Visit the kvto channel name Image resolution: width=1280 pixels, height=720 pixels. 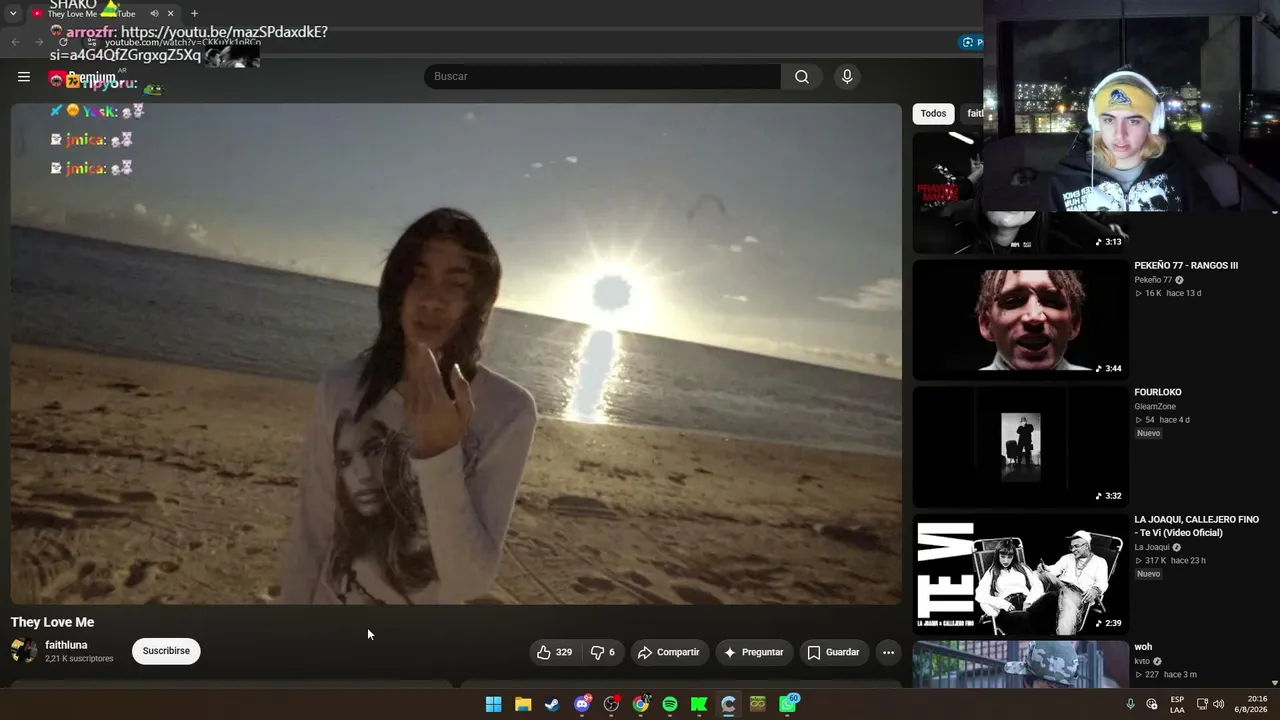tap(1142, 661)
